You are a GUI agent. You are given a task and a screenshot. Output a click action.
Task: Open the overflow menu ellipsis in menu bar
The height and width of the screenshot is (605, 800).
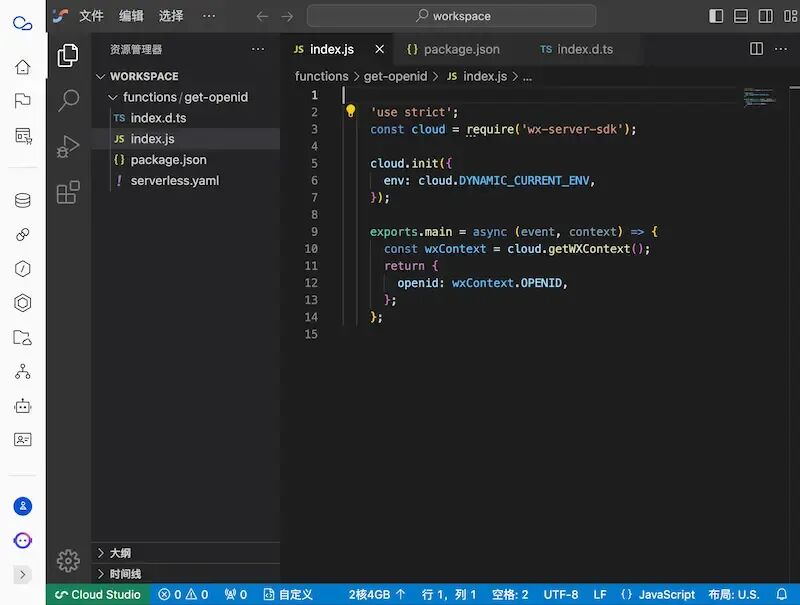coord(209,16)
